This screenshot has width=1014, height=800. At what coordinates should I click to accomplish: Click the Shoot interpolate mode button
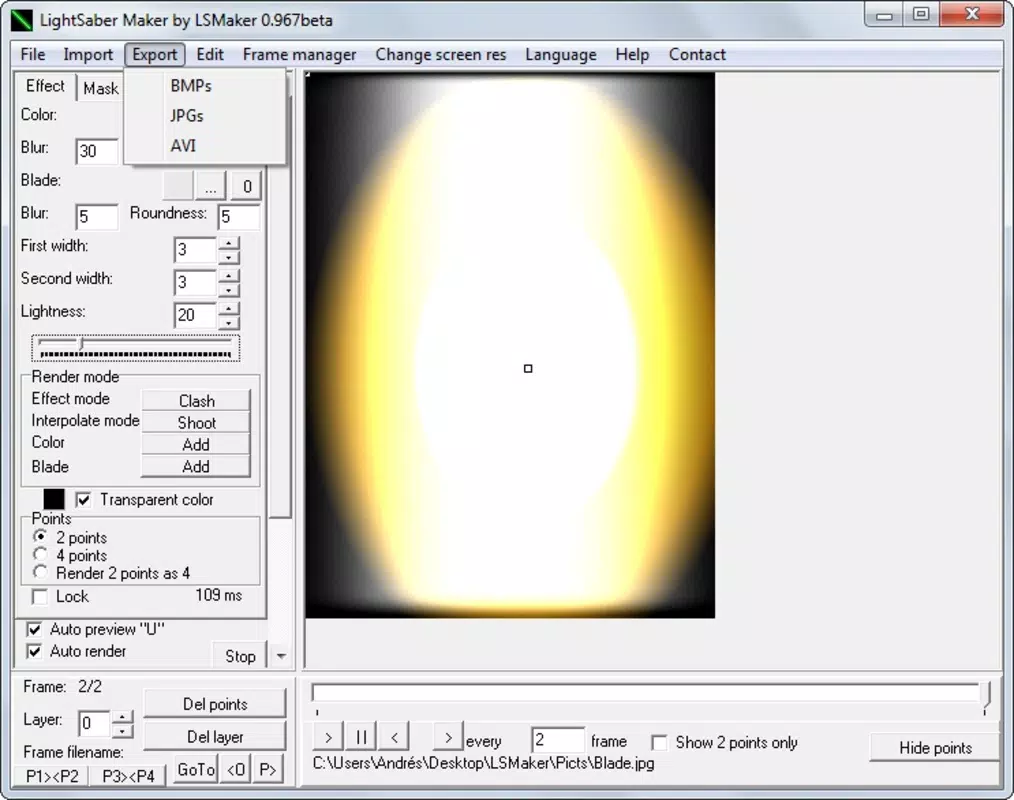196,423
